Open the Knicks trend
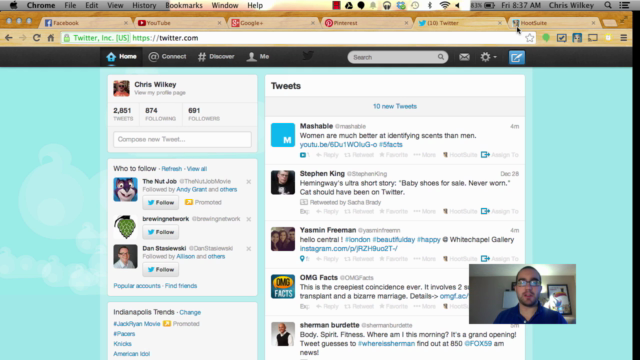This screenshot has width=640, height=360. [122, 344]
